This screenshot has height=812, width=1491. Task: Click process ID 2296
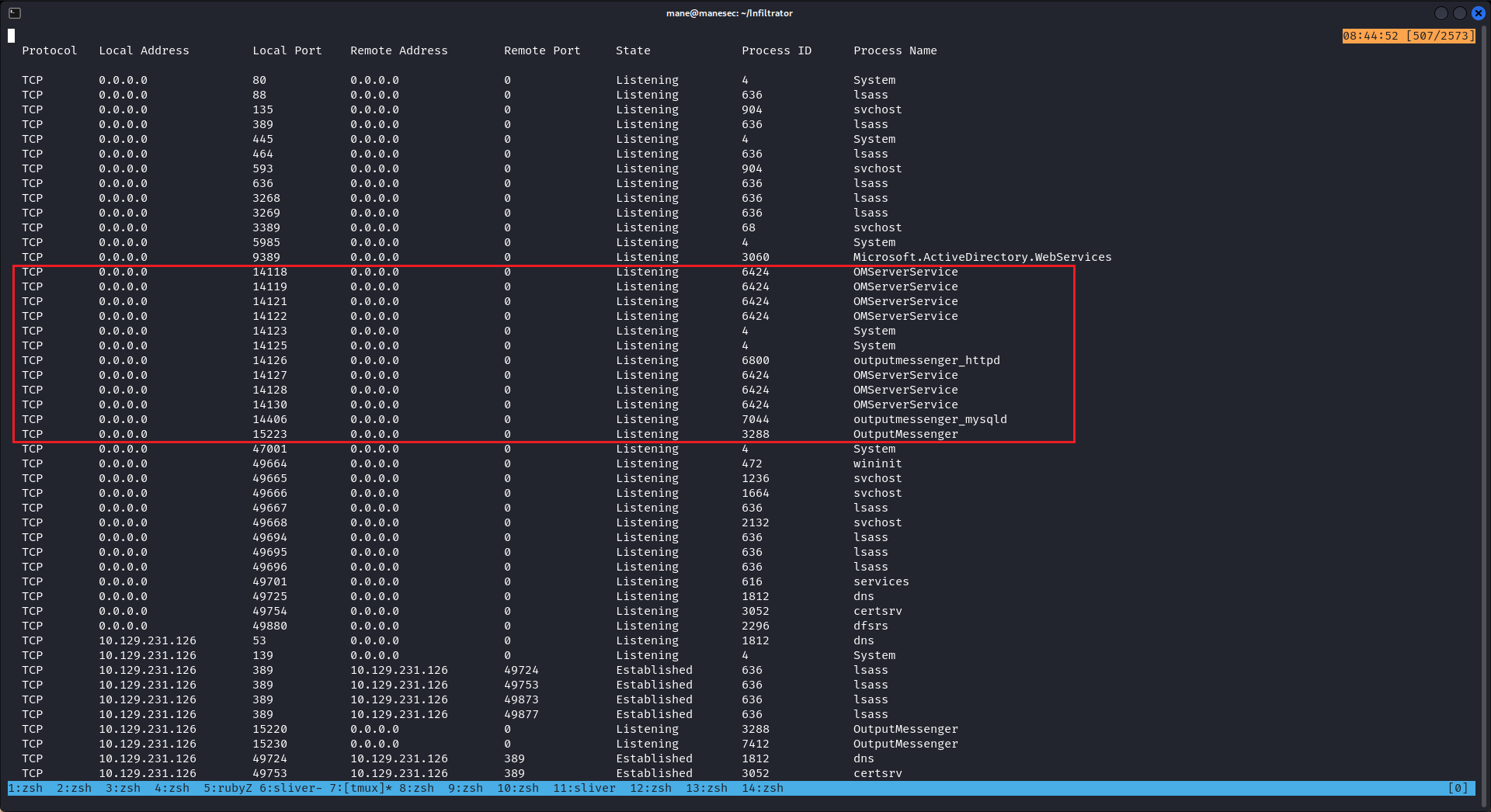(x=756, y=626)
